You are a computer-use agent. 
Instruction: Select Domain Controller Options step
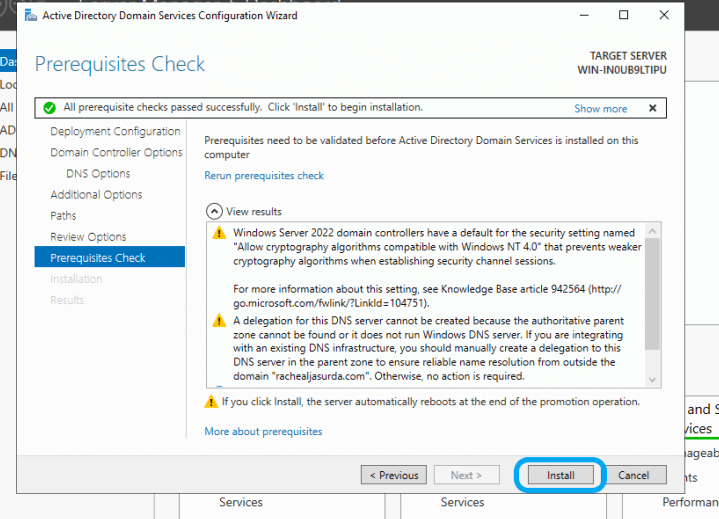[116, 152]
